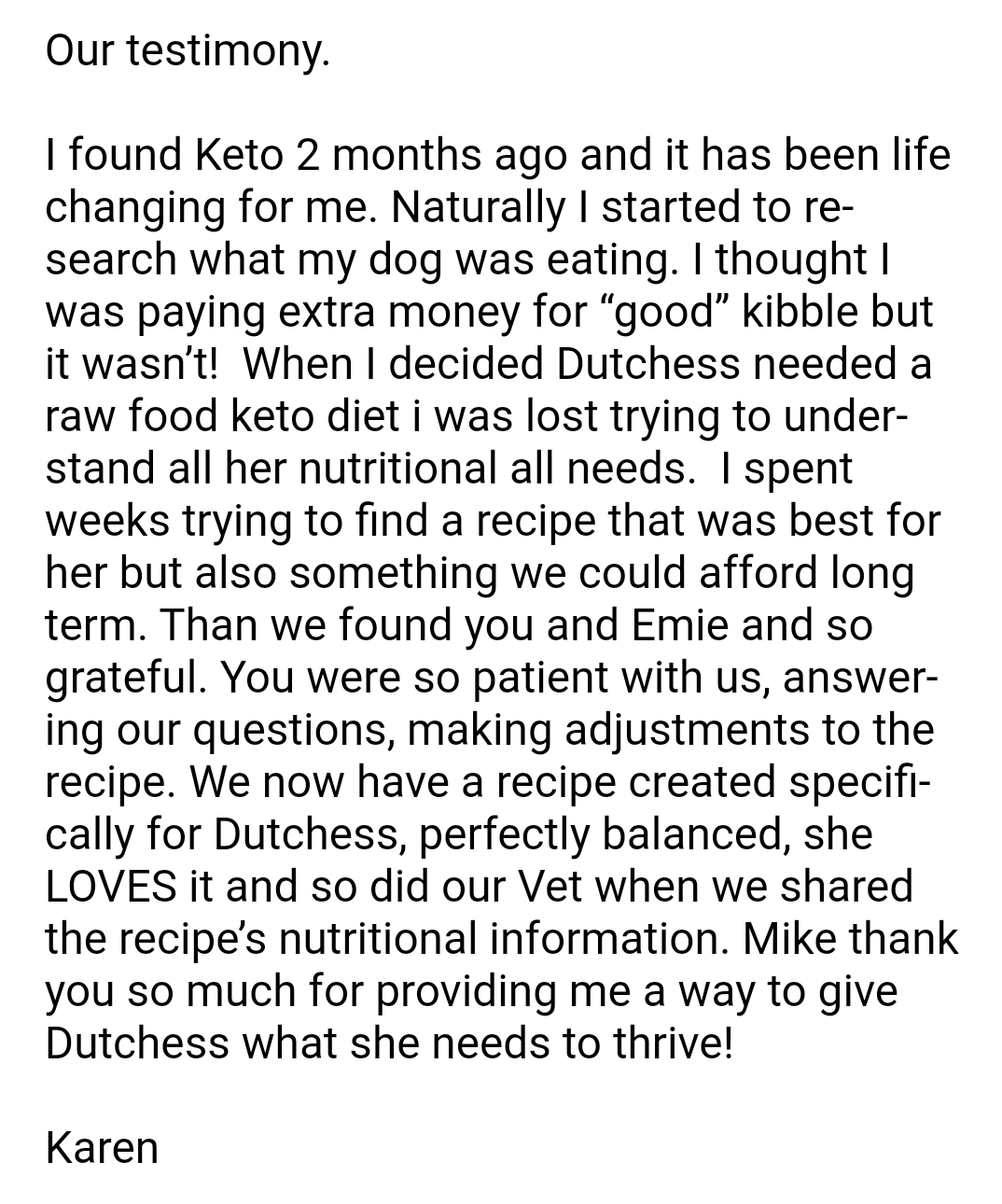Click the name Emie in the text

coord(679,624)
